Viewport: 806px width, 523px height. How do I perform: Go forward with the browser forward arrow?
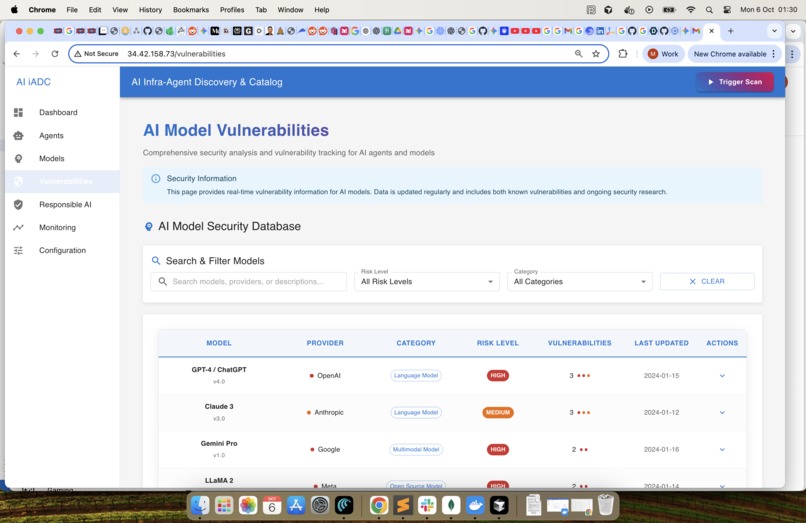(35, 53)
